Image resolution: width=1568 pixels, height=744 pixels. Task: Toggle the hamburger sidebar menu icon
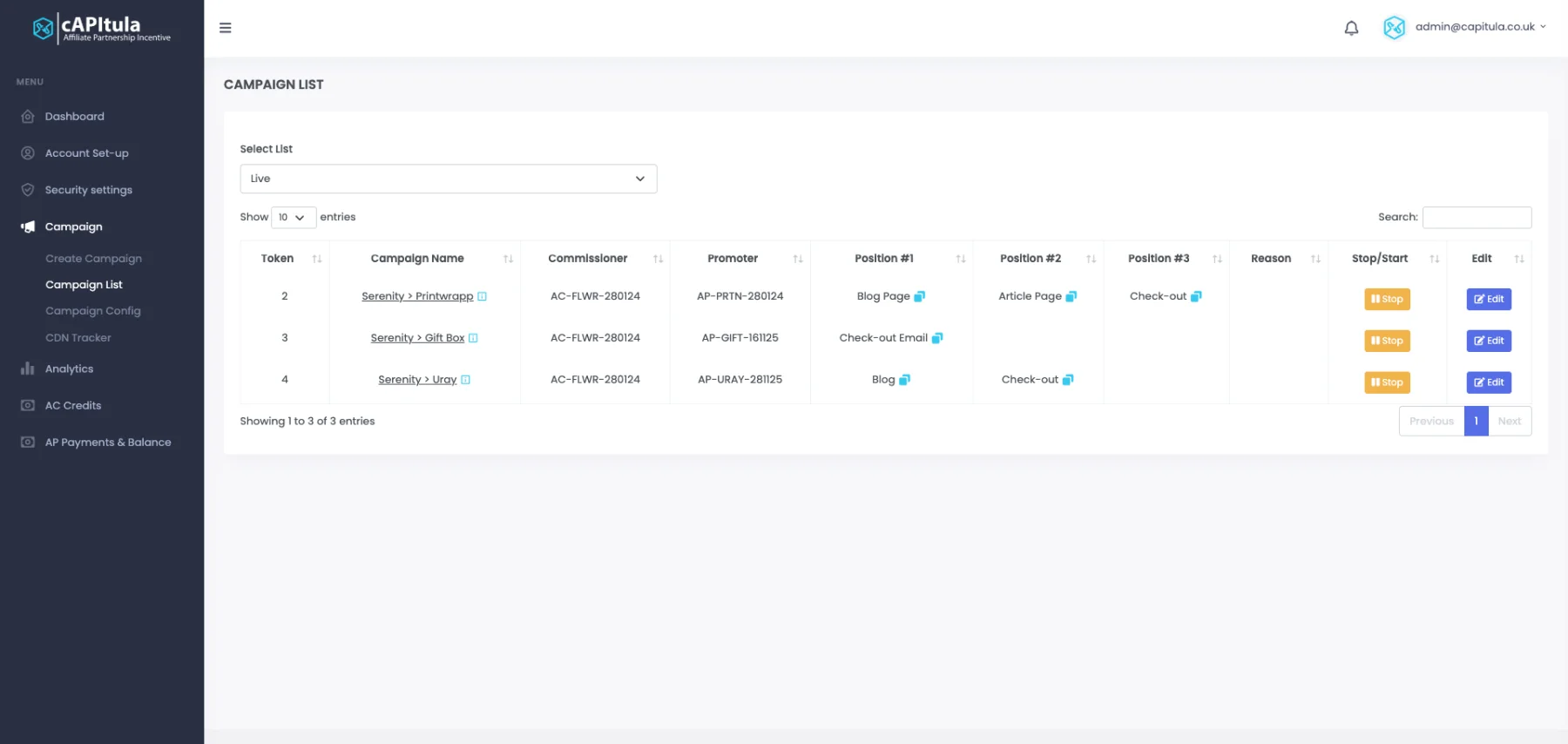(225, 28)
